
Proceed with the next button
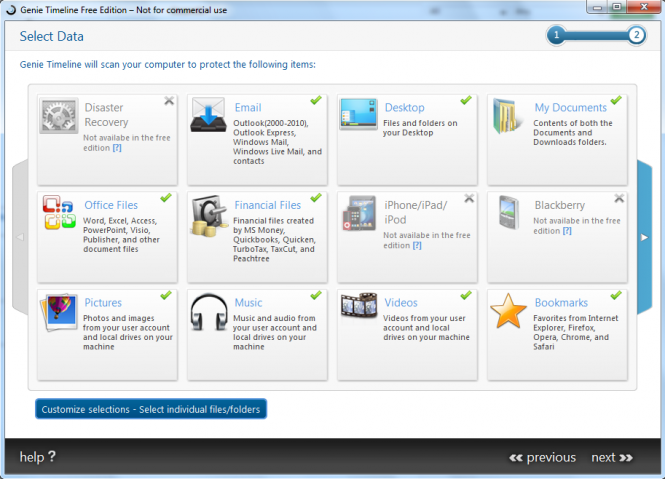pos(612,457)
